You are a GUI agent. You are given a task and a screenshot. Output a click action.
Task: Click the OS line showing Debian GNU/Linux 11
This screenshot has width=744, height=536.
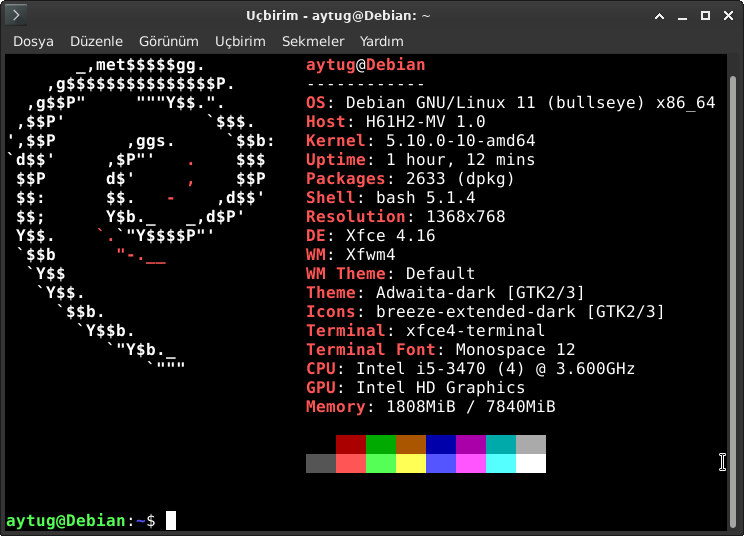click(511, 102)
